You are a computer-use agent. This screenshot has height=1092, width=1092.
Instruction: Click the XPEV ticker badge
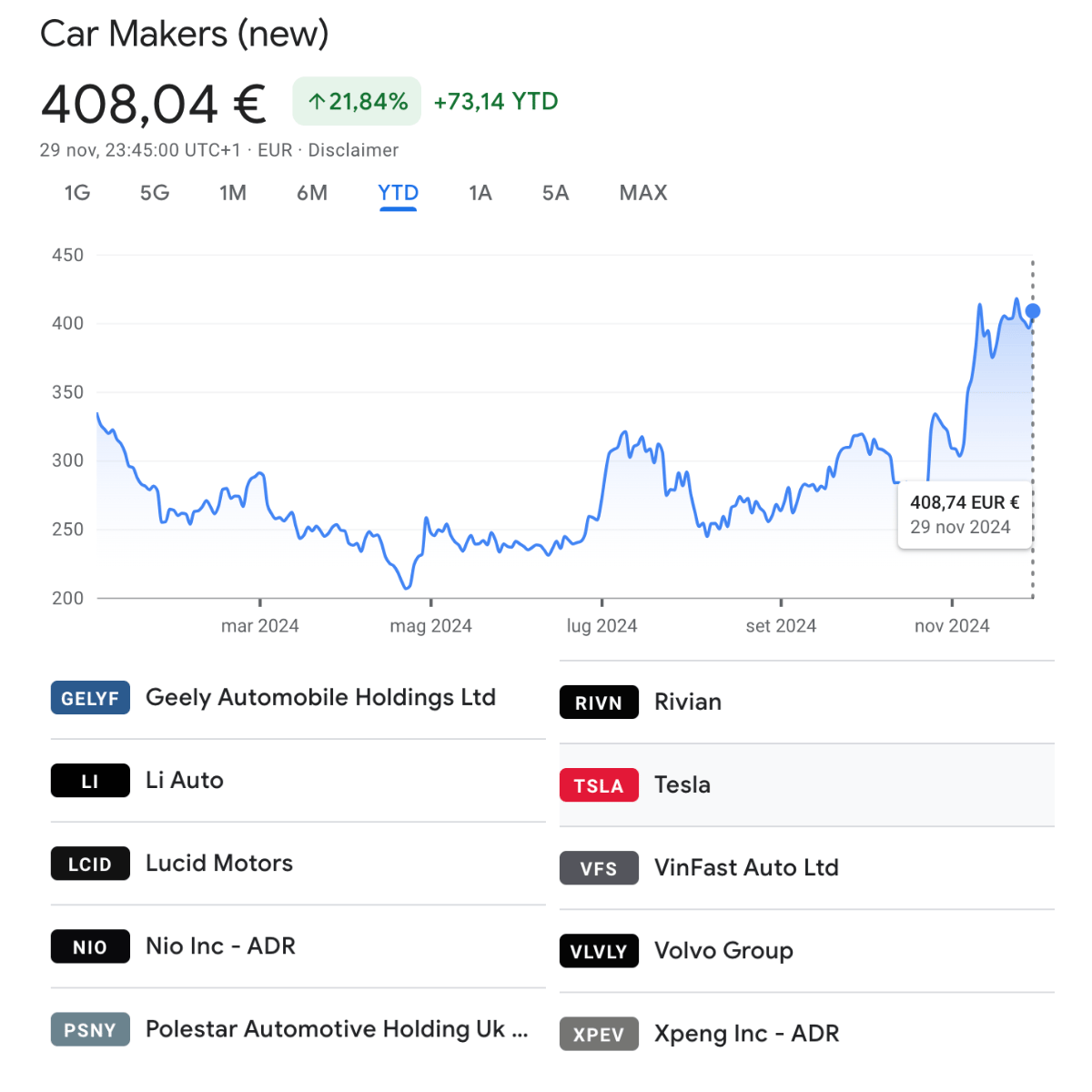tap(599, 1034)
